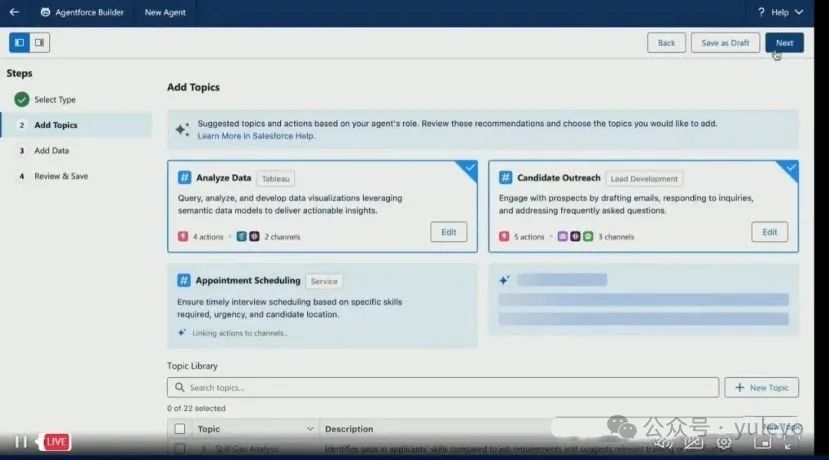The width and height of the screenshot is (830, 460).
Task: Click the red LIVE indicator badge
Action: pyautogui.click(x=56, y=441)
